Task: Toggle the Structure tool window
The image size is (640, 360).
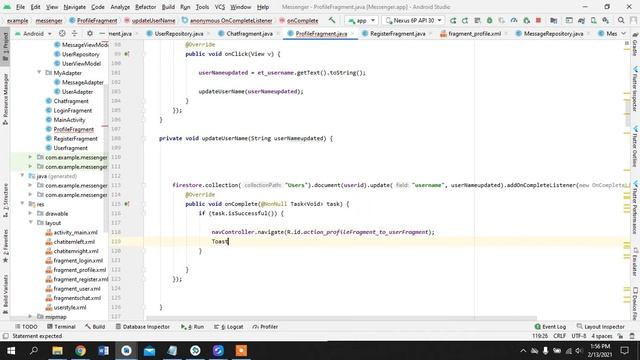Action: click(5, 200)
